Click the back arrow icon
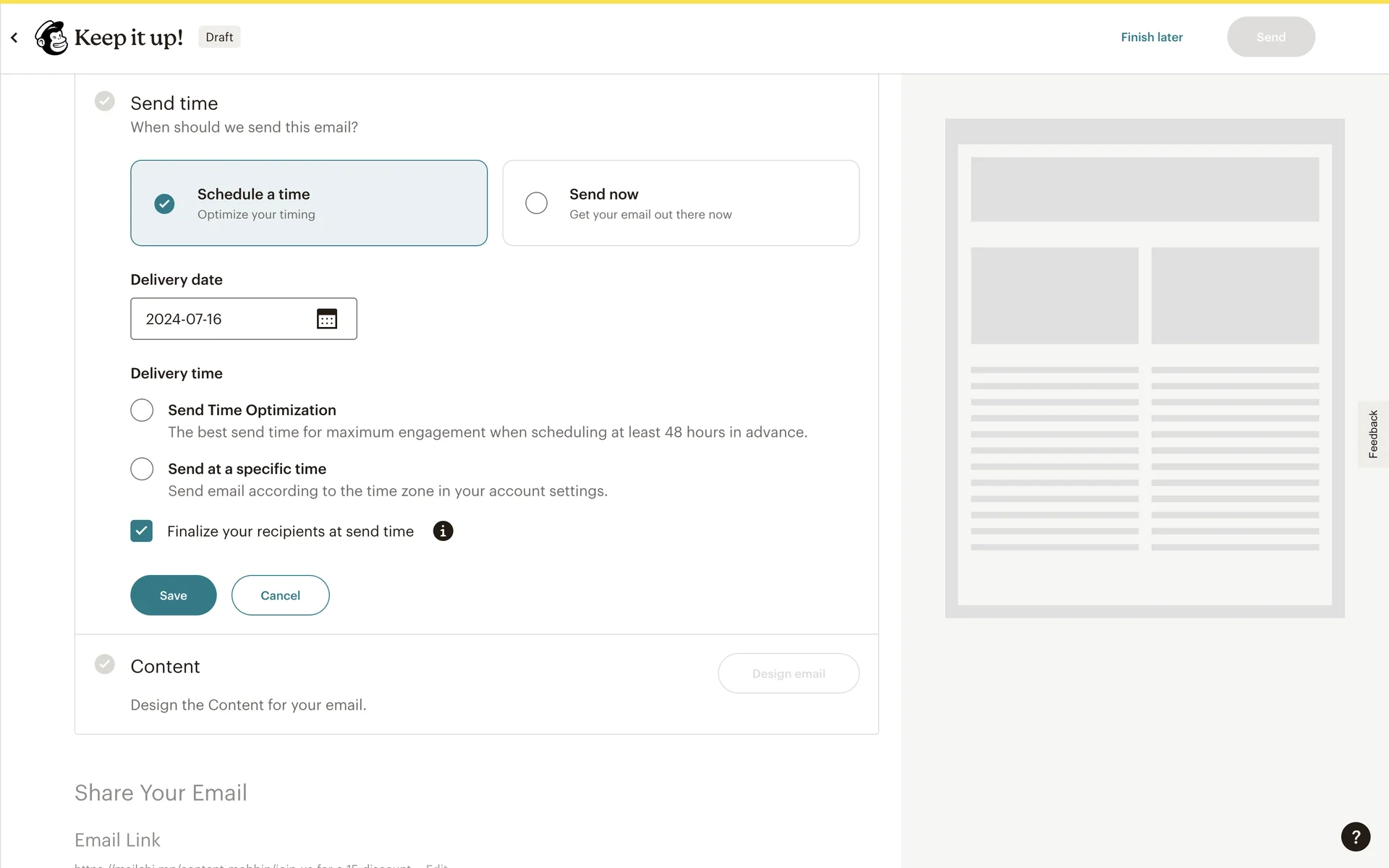 (14, 38)
